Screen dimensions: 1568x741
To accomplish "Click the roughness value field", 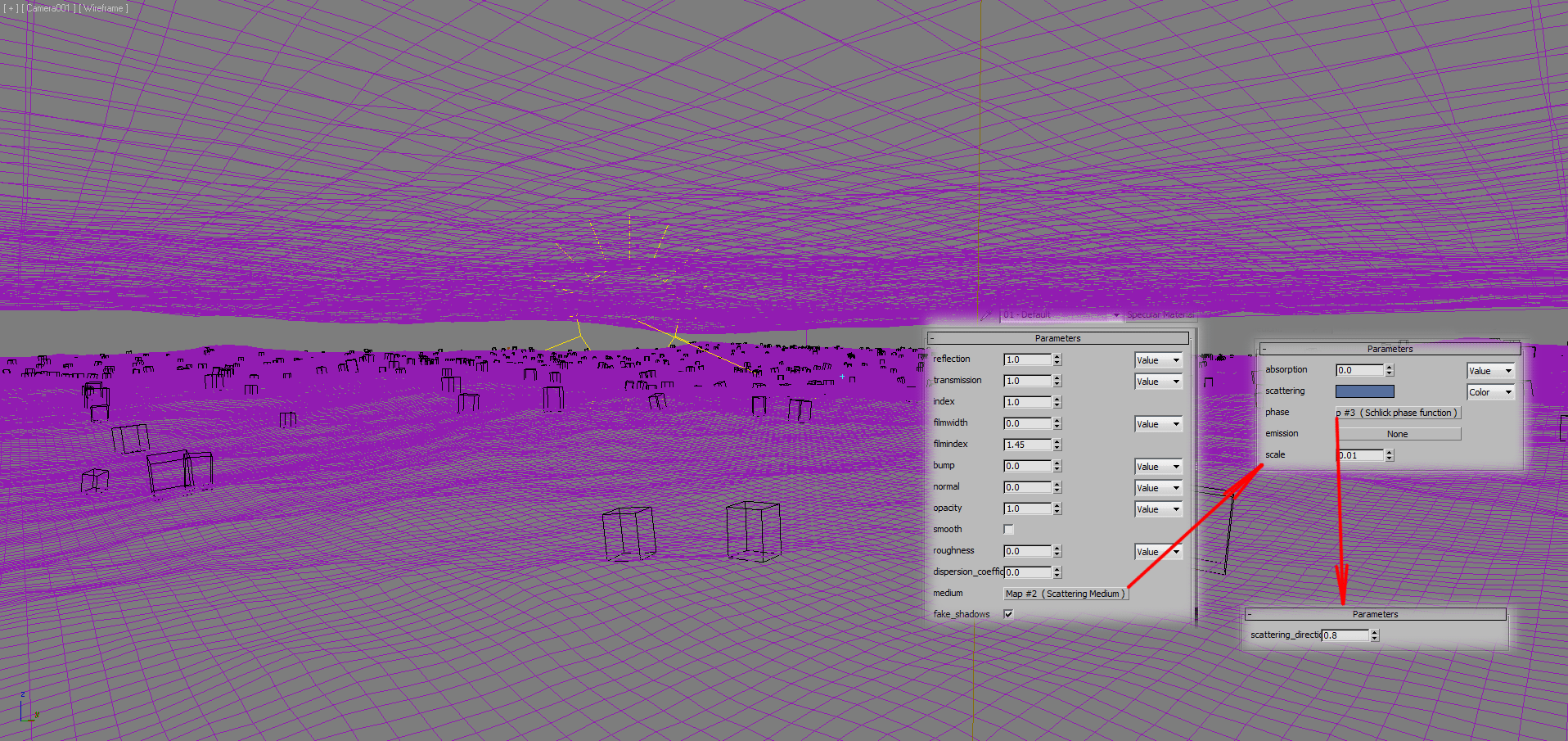I will point(1027,551).
